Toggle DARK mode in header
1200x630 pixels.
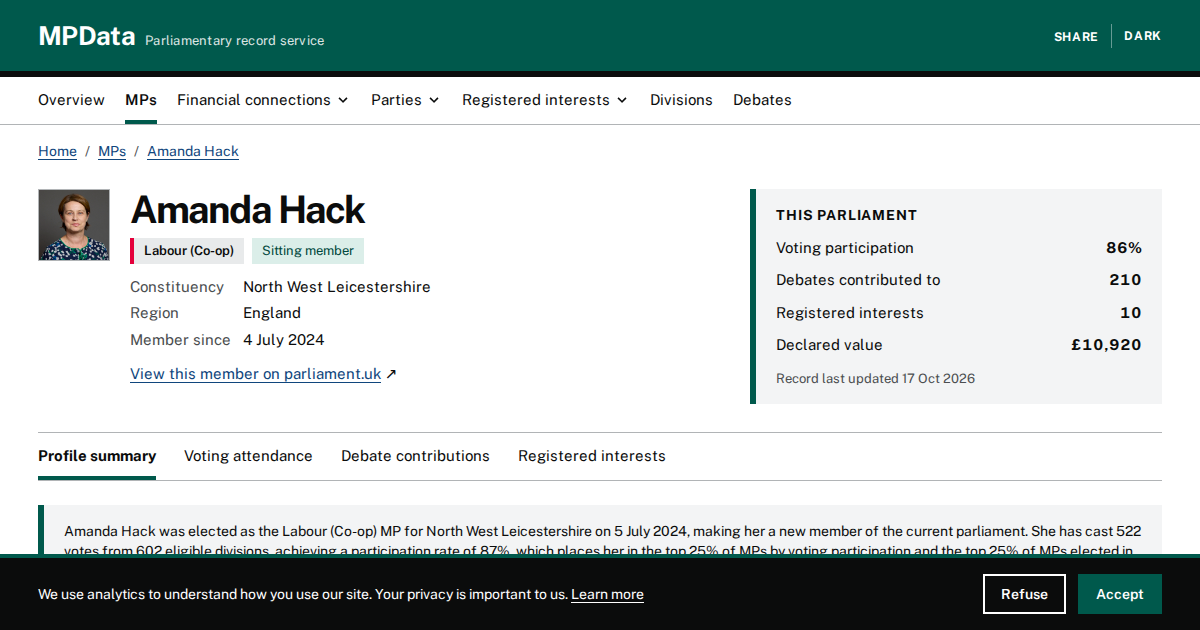point(1142,36)
